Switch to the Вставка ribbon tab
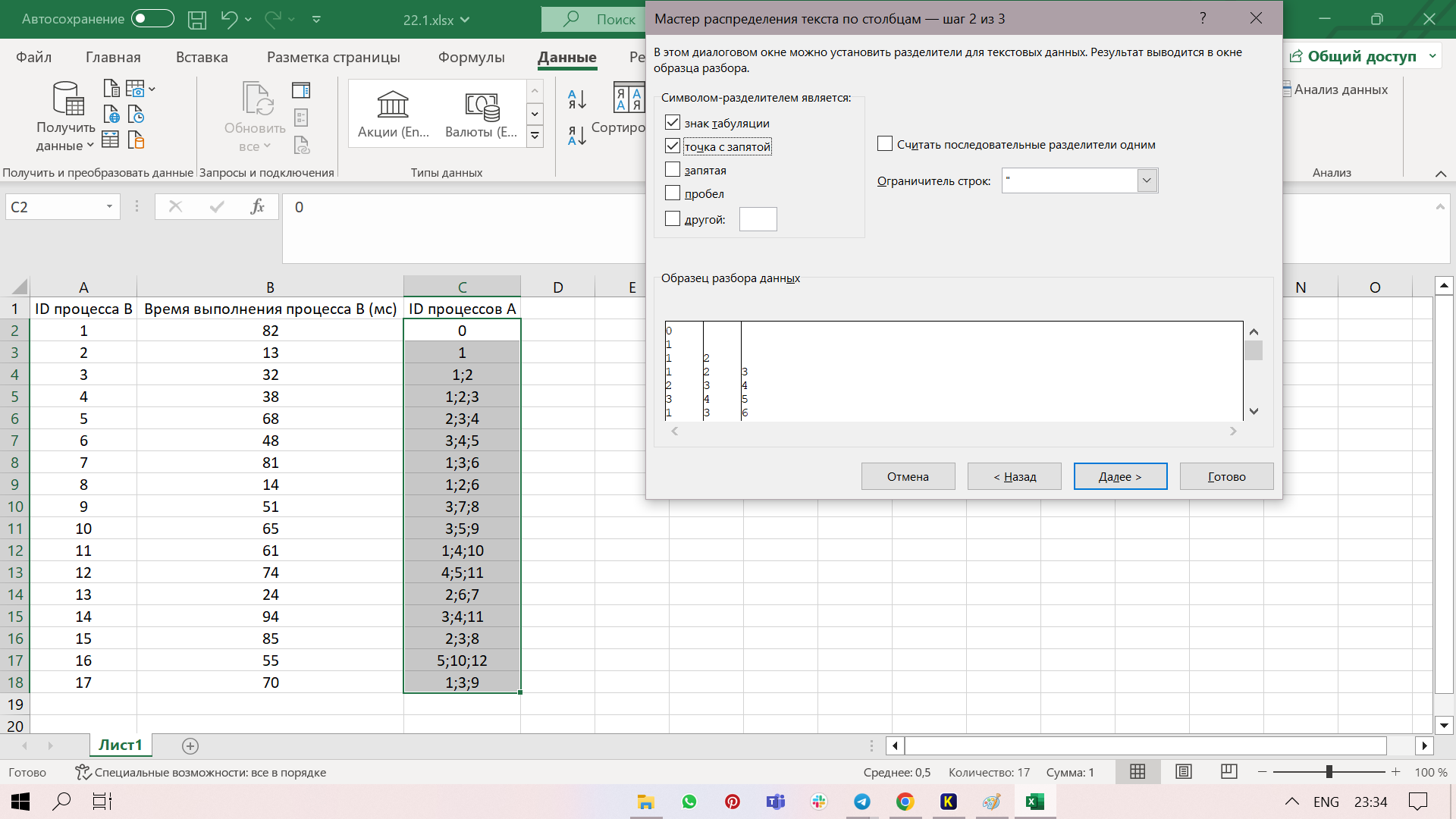Image resolution: width=1456 pixels, height=819 pixels. point(202,57)
